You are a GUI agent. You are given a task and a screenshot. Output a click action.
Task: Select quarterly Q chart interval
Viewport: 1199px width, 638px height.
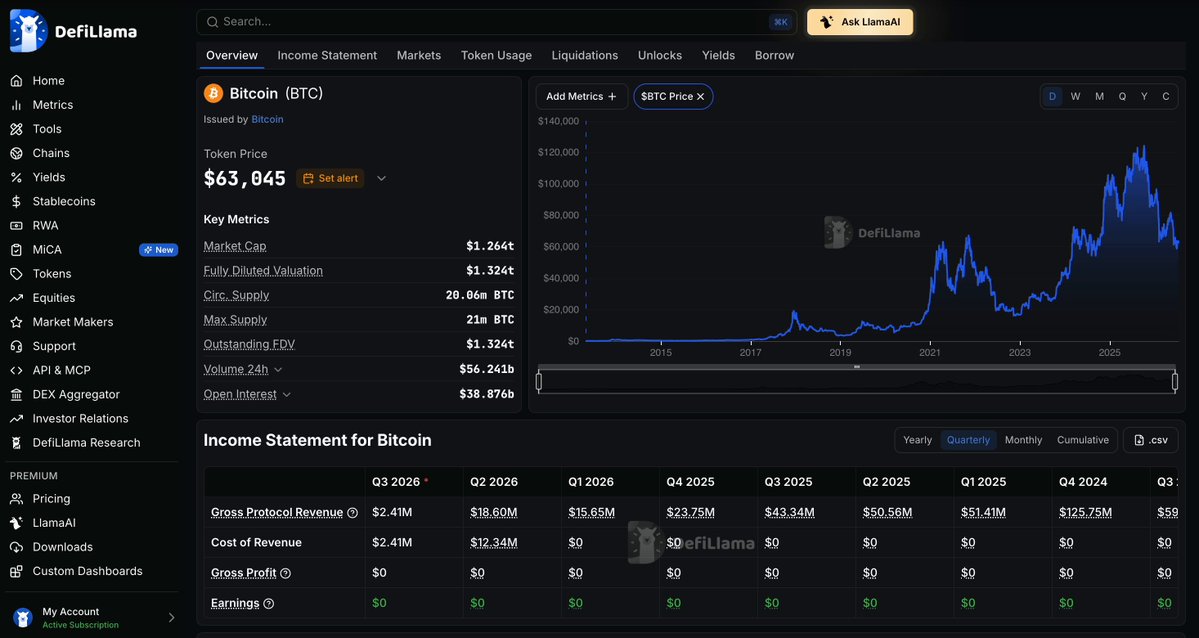(x=1122, y=96)
